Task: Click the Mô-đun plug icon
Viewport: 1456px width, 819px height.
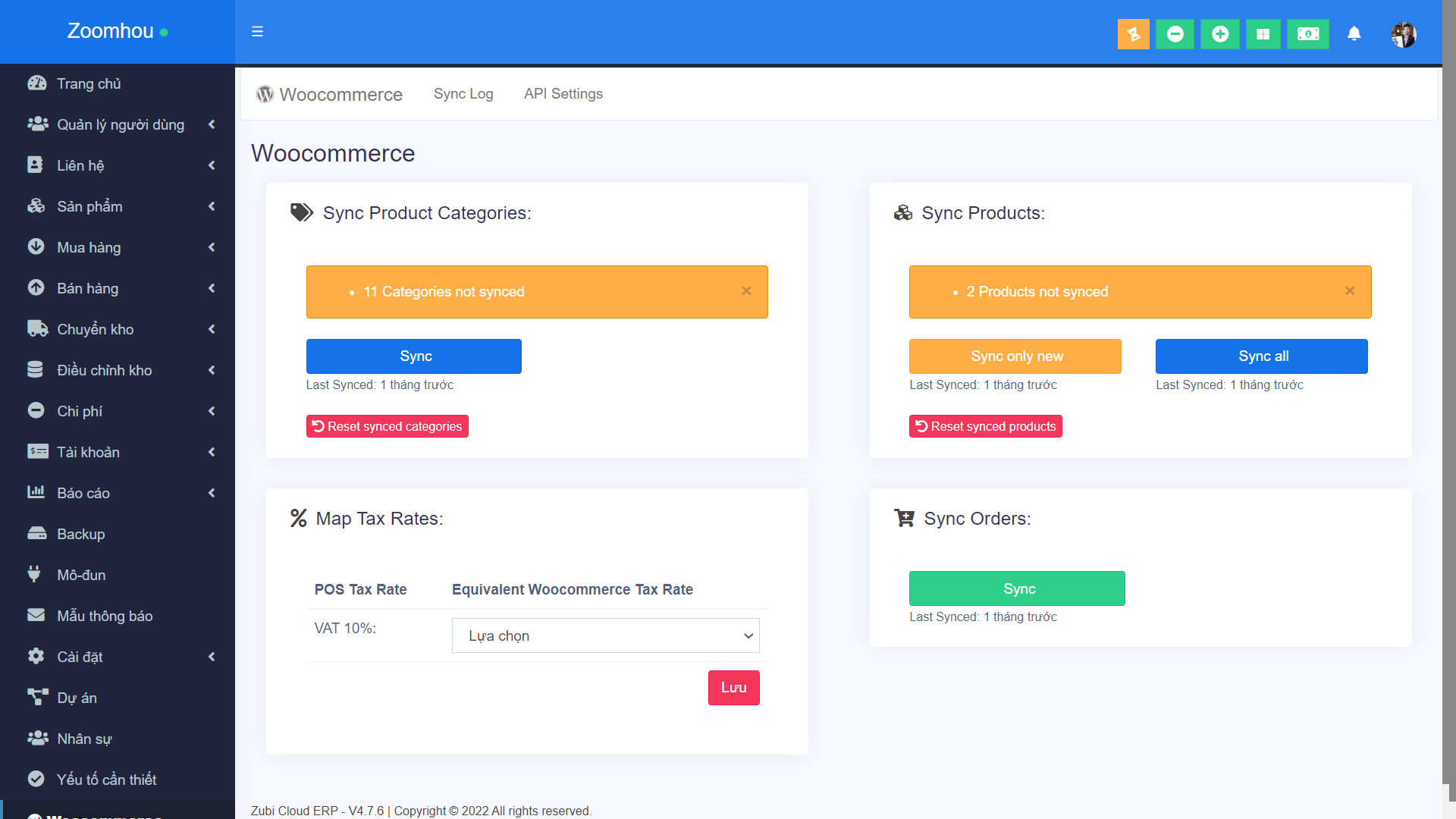Action: coord(34,575)
